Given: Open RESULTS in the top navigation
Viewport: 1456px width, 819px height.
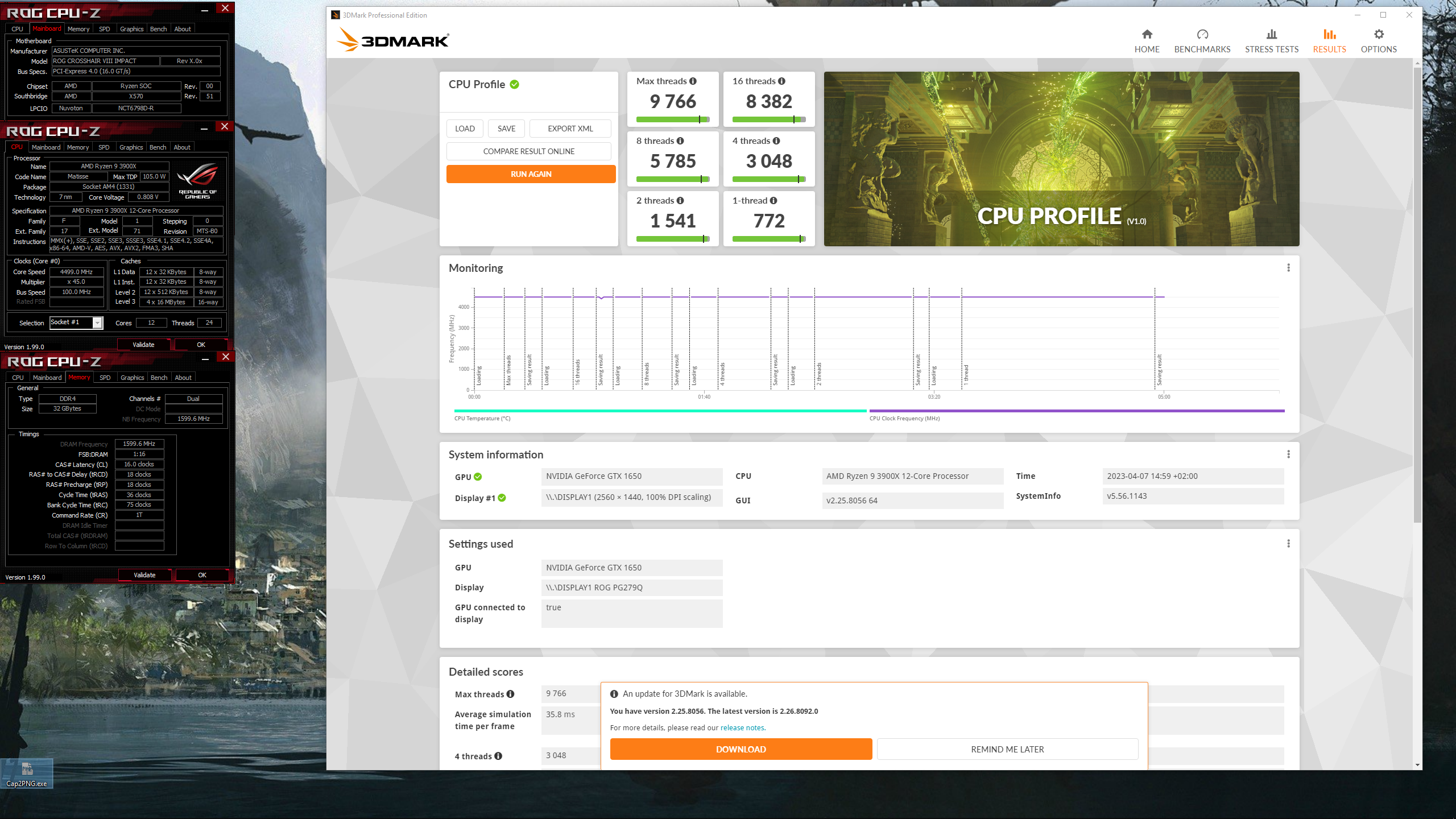Looking at the screenshot, I should pyautogui.click(x=1329, y=42).
